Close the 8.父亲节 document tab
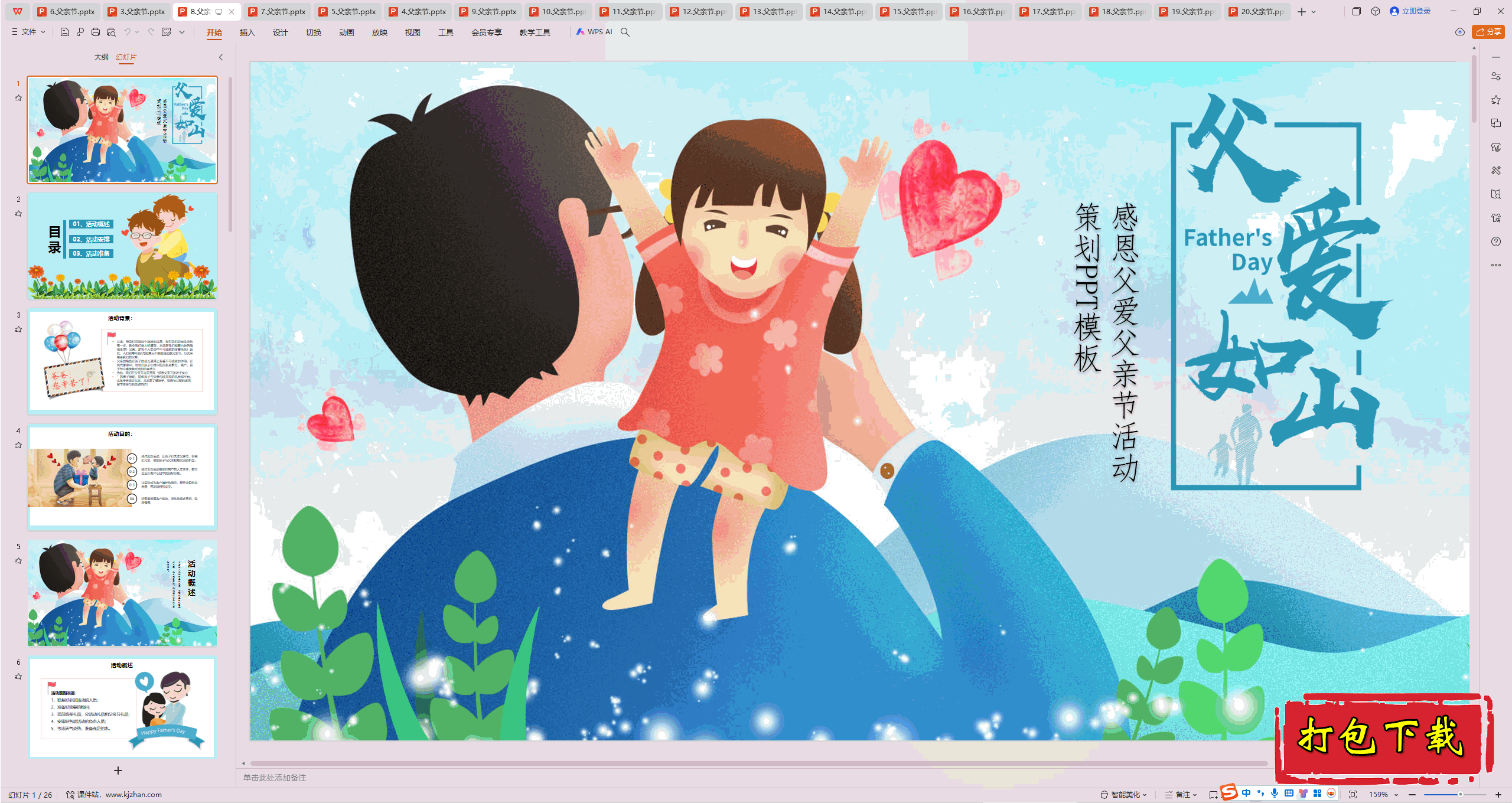 [x=232, y=11]
